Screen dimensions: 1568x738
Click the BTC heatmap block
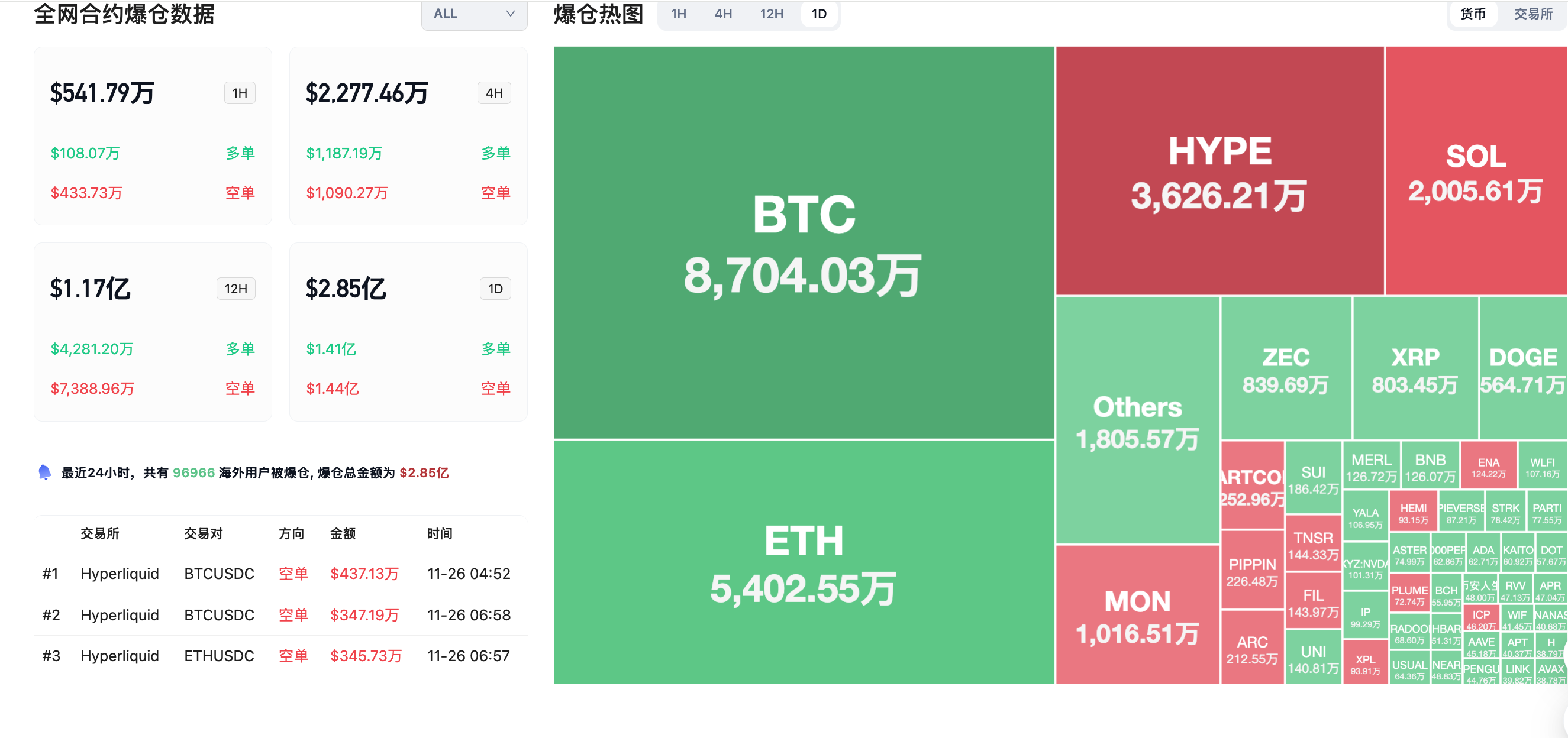pos(804,244)
